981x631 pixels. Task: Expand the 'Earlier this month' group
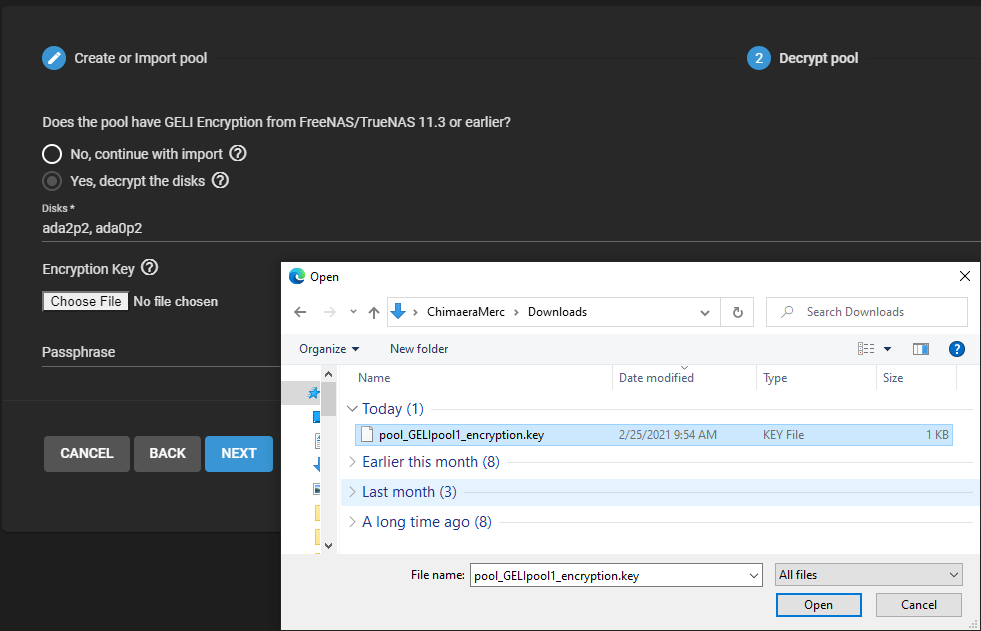click(x=352, y=462)
